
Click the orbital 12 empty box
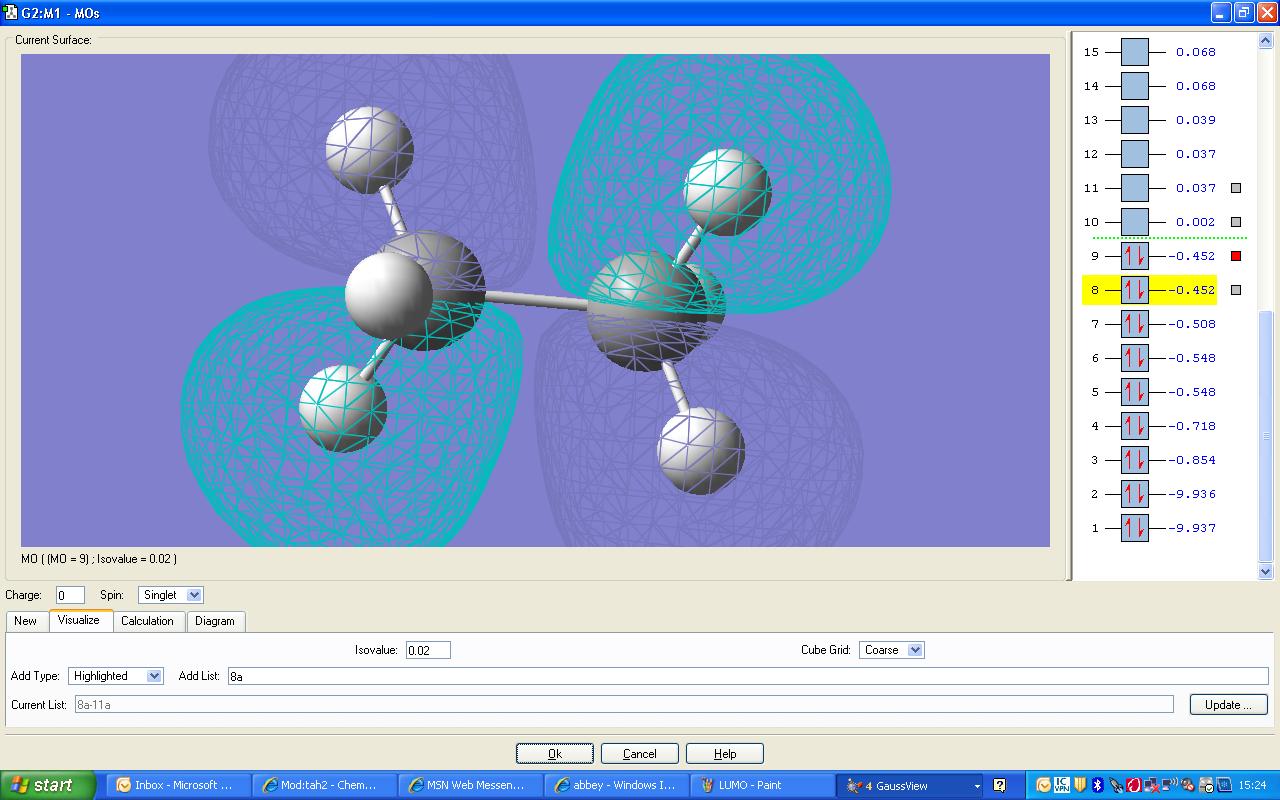pyautogui.click(x=1134, y=154)
